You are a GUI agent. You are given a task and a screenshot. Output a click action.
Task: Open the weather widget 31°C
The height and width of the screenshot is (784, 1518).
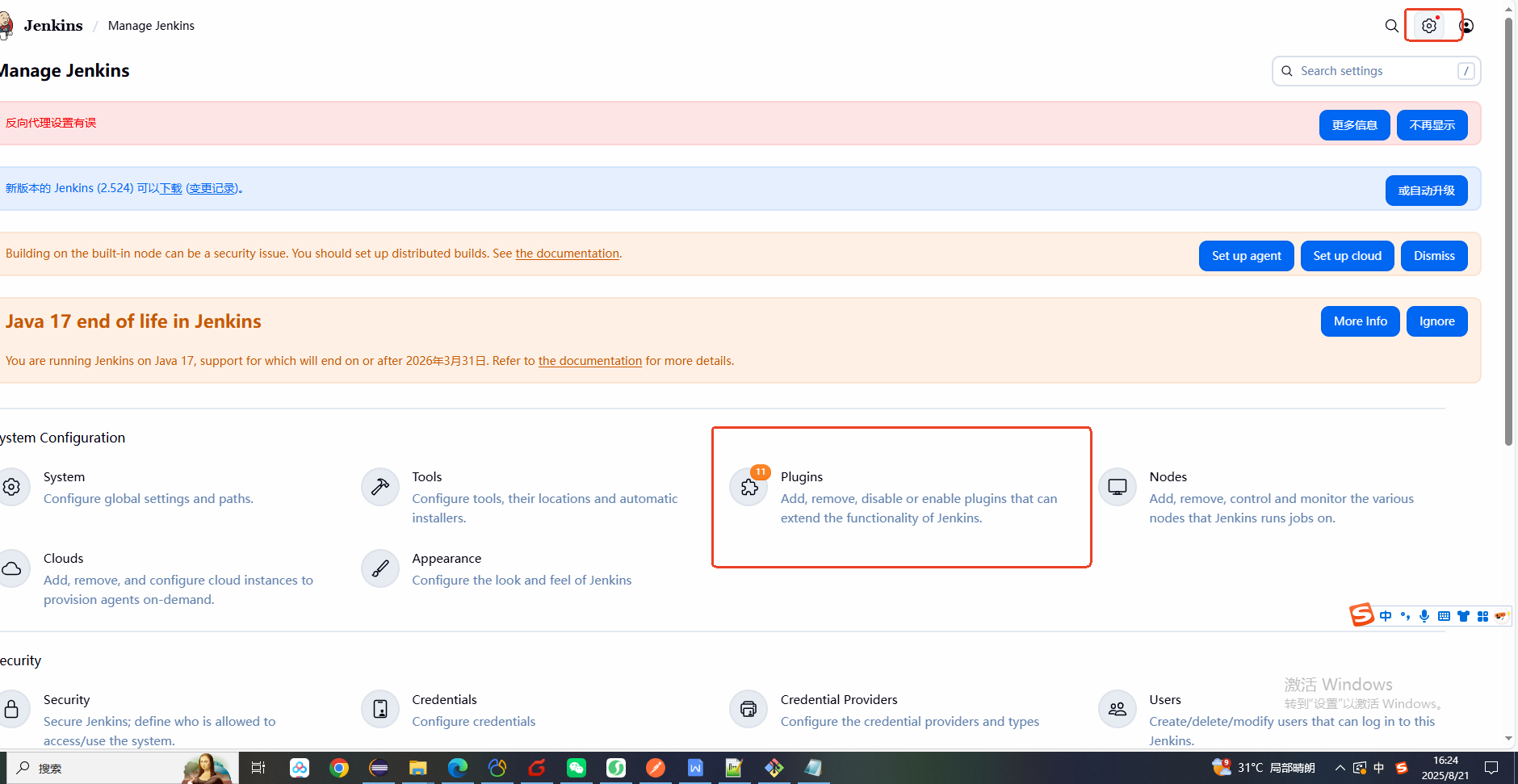tap(1264, 768)
